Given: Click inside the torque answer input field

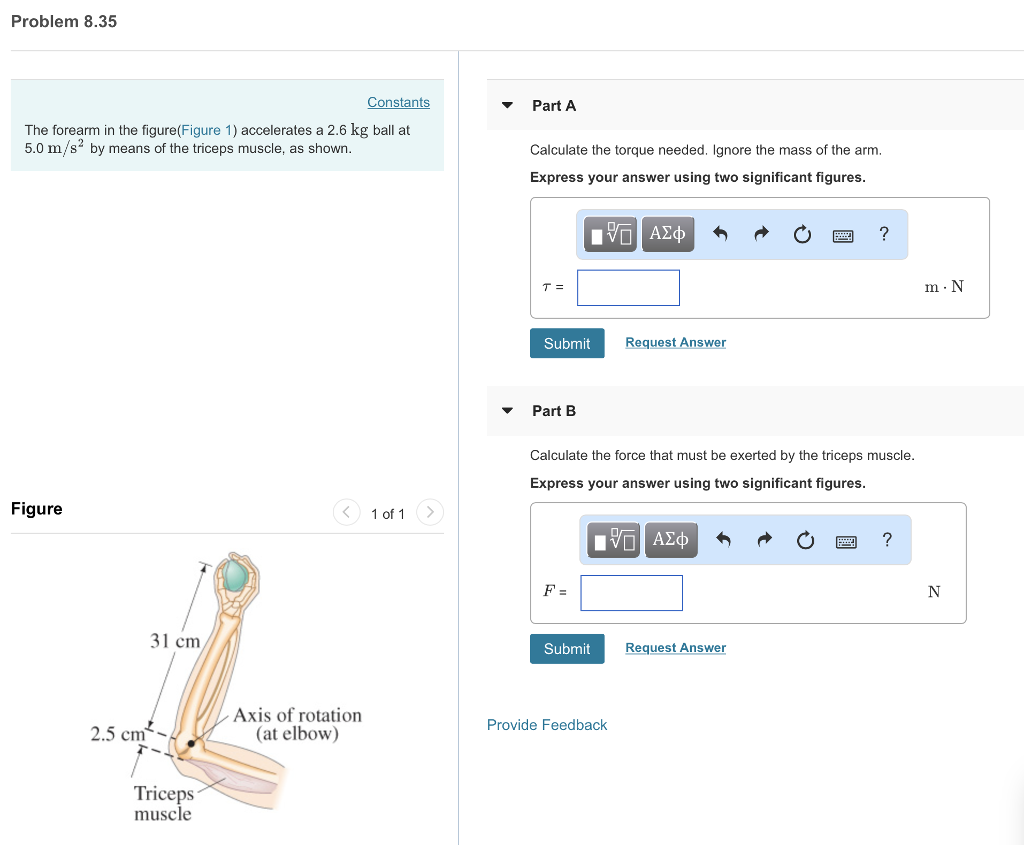Looking at the screenshot, I should coord(628,287).
